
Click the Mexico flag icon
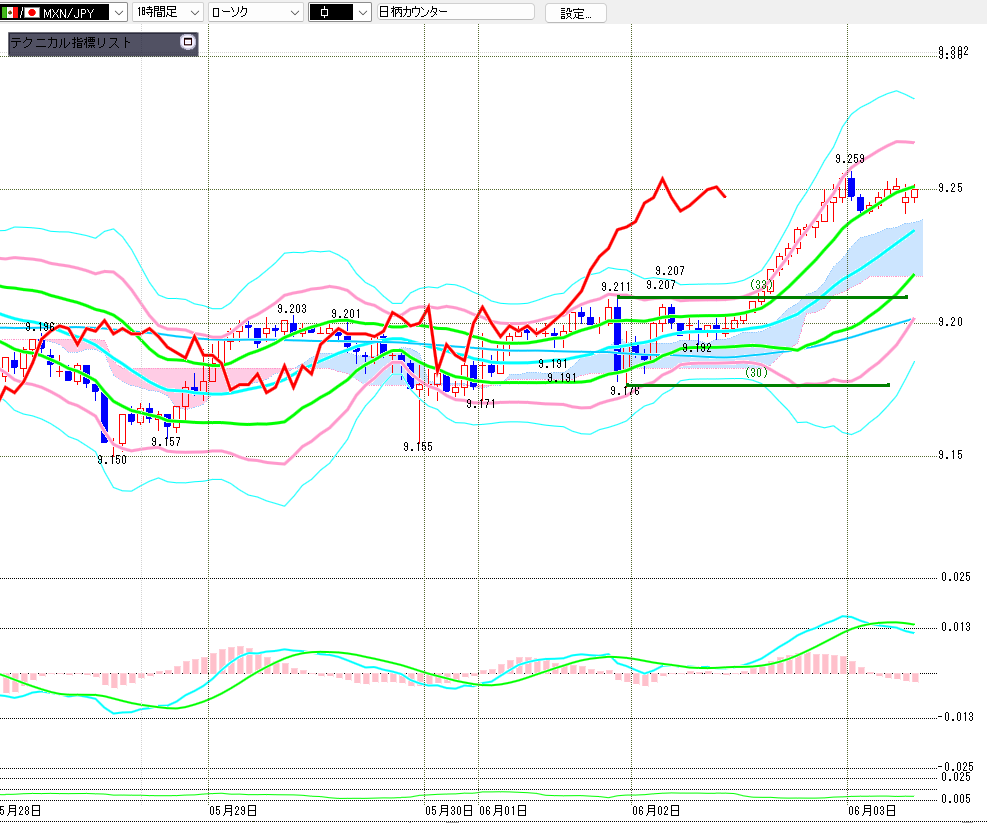(x=9, y=12)
